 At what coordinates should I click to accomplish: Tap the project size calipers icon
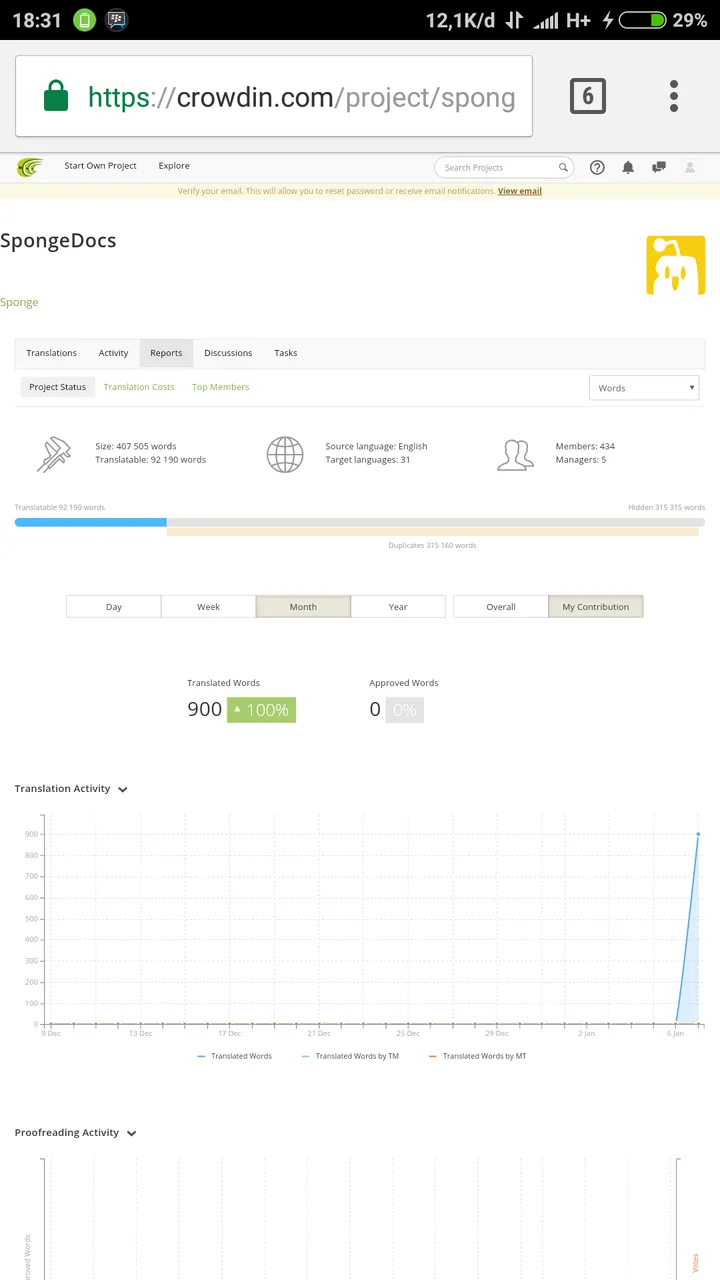(x=54, y=454)
